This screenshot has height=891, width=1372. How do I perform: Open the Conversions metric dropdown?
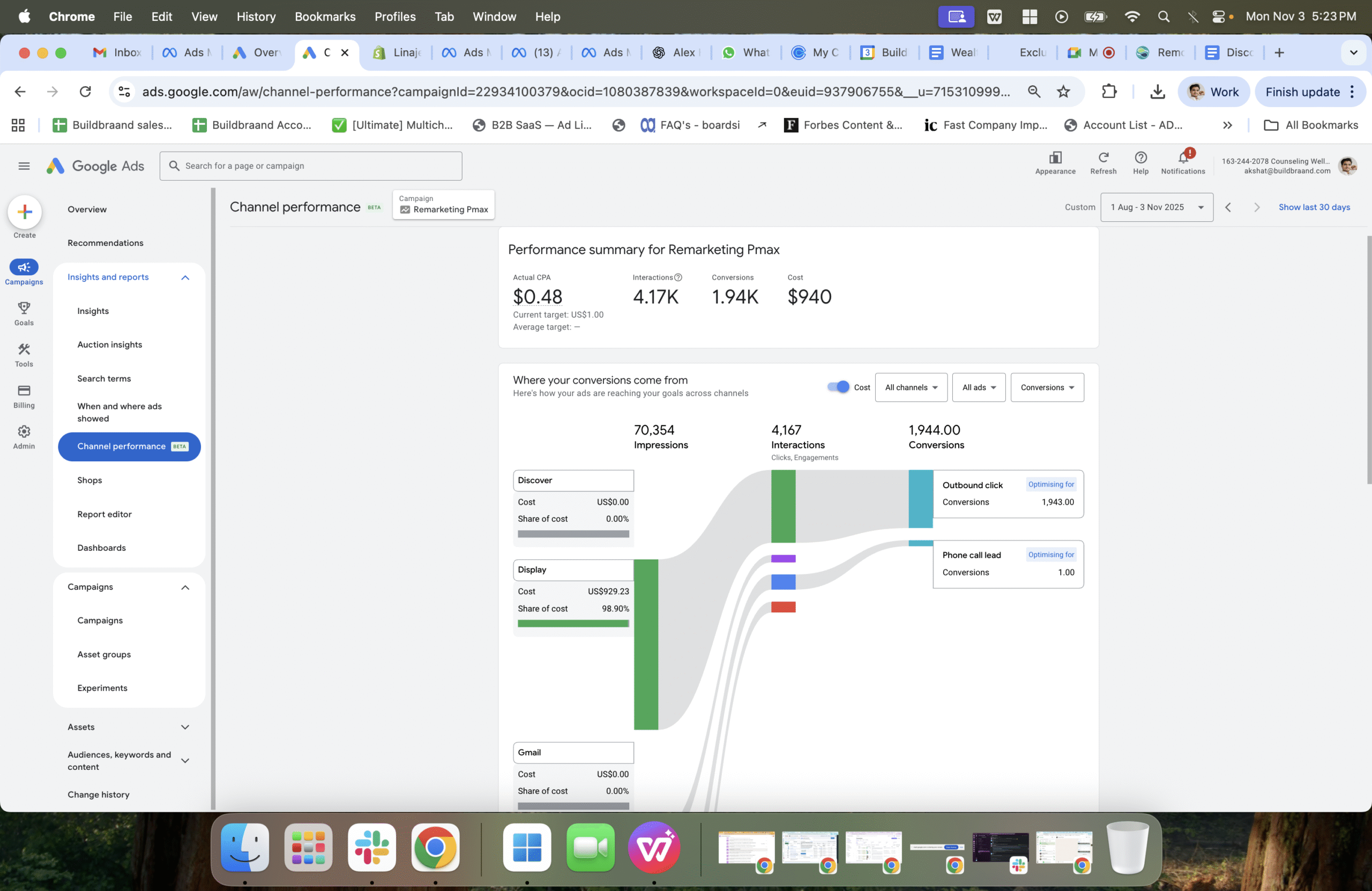(x=1047, y=387)
